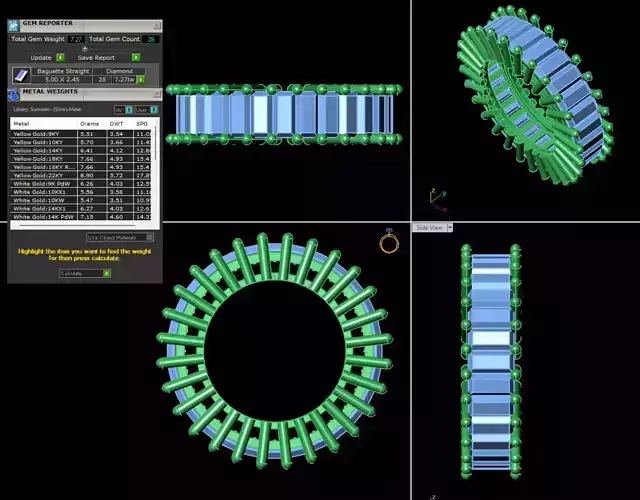Click the 5.51 grams value
Screen dimensions: 640x500
87,134
